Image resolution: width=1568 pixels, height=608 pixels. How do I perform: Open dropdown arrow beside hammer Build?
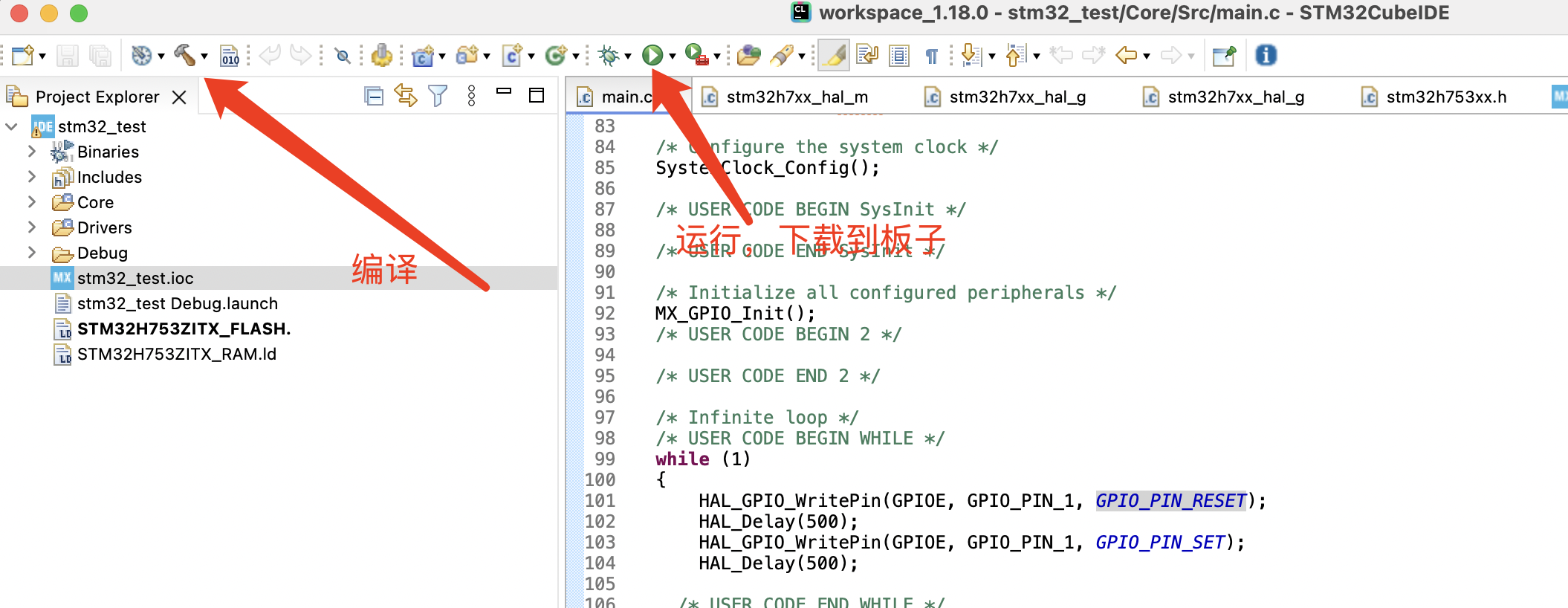coord(204,56)
